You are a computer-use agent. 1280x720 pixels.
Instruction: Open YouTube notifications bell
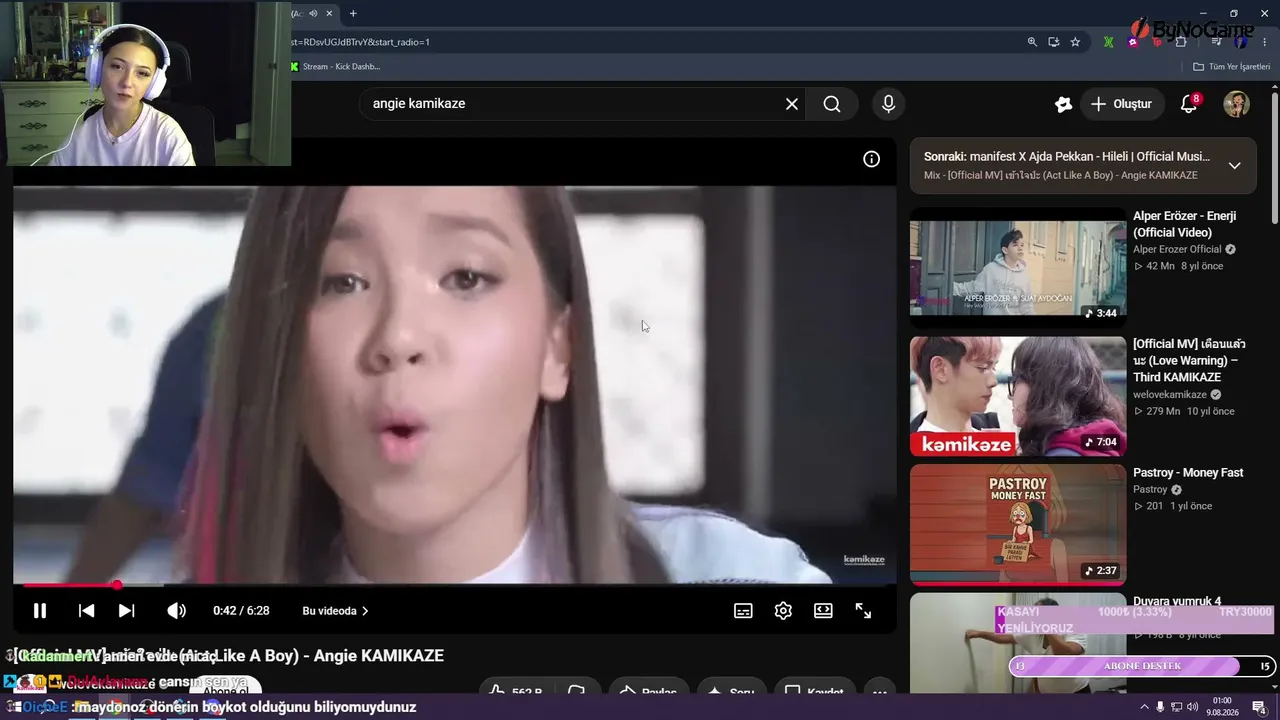pos(1189,104)
